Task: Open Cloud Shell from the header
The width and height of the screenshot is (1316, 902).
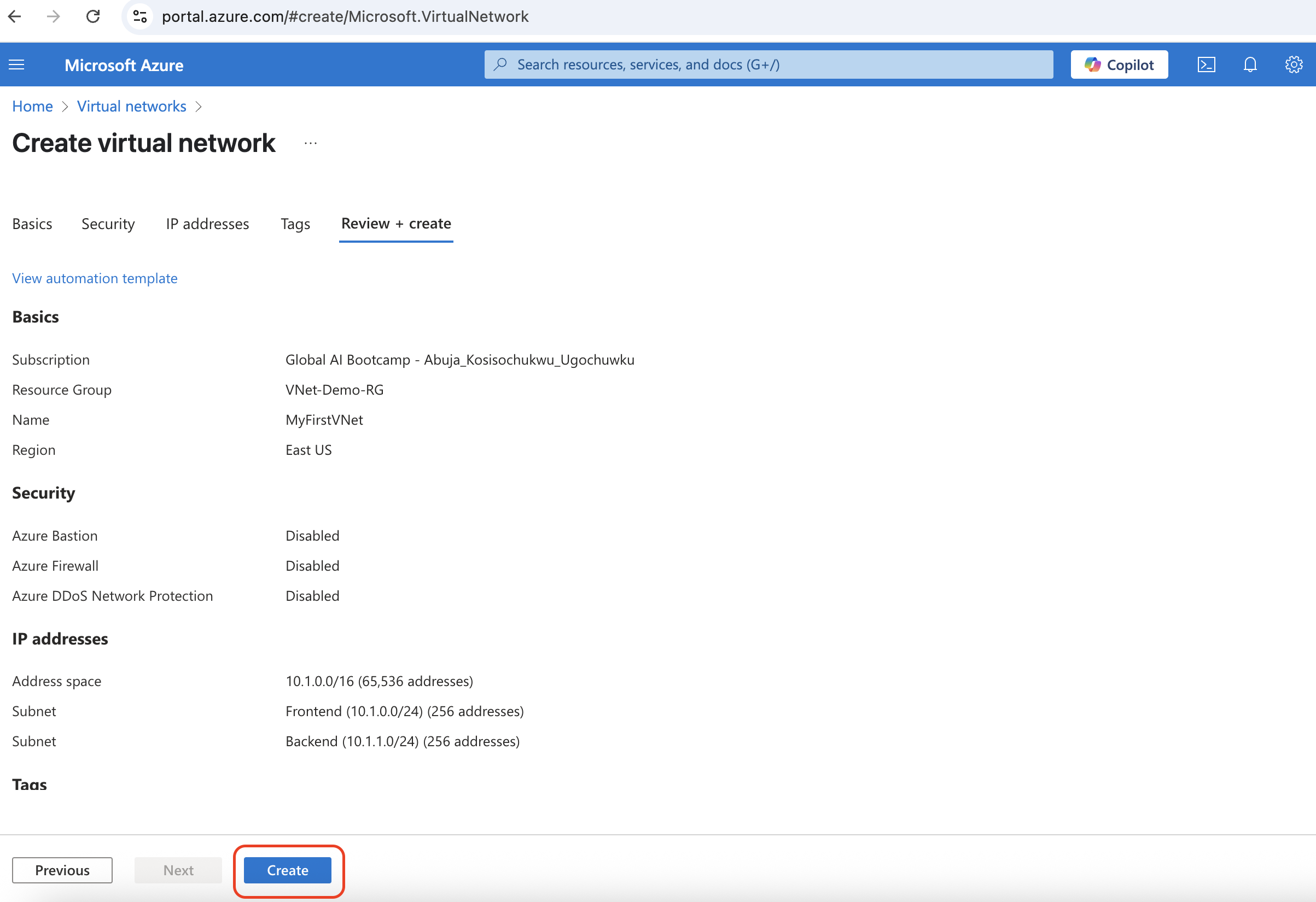Action: point(1206,65)
